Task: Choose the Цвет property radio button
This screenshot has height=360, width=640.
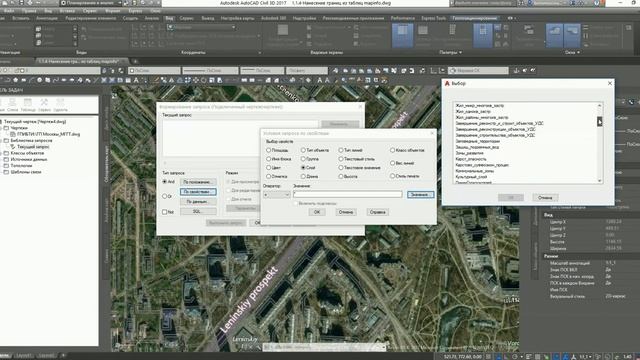Action: (x=269, y=168)
